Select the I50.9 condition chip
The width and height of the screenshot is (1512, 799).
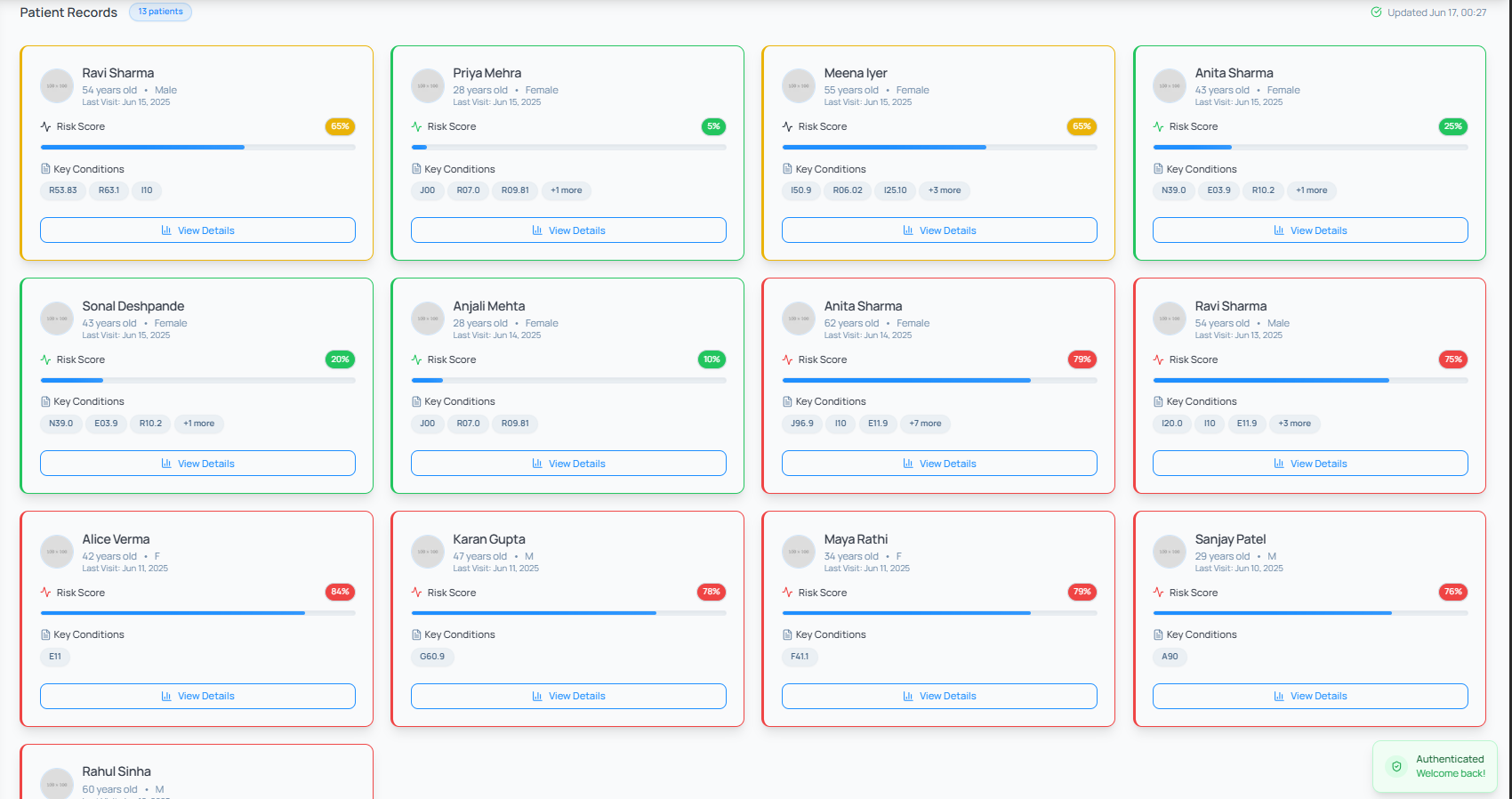(x=800, y=190)
